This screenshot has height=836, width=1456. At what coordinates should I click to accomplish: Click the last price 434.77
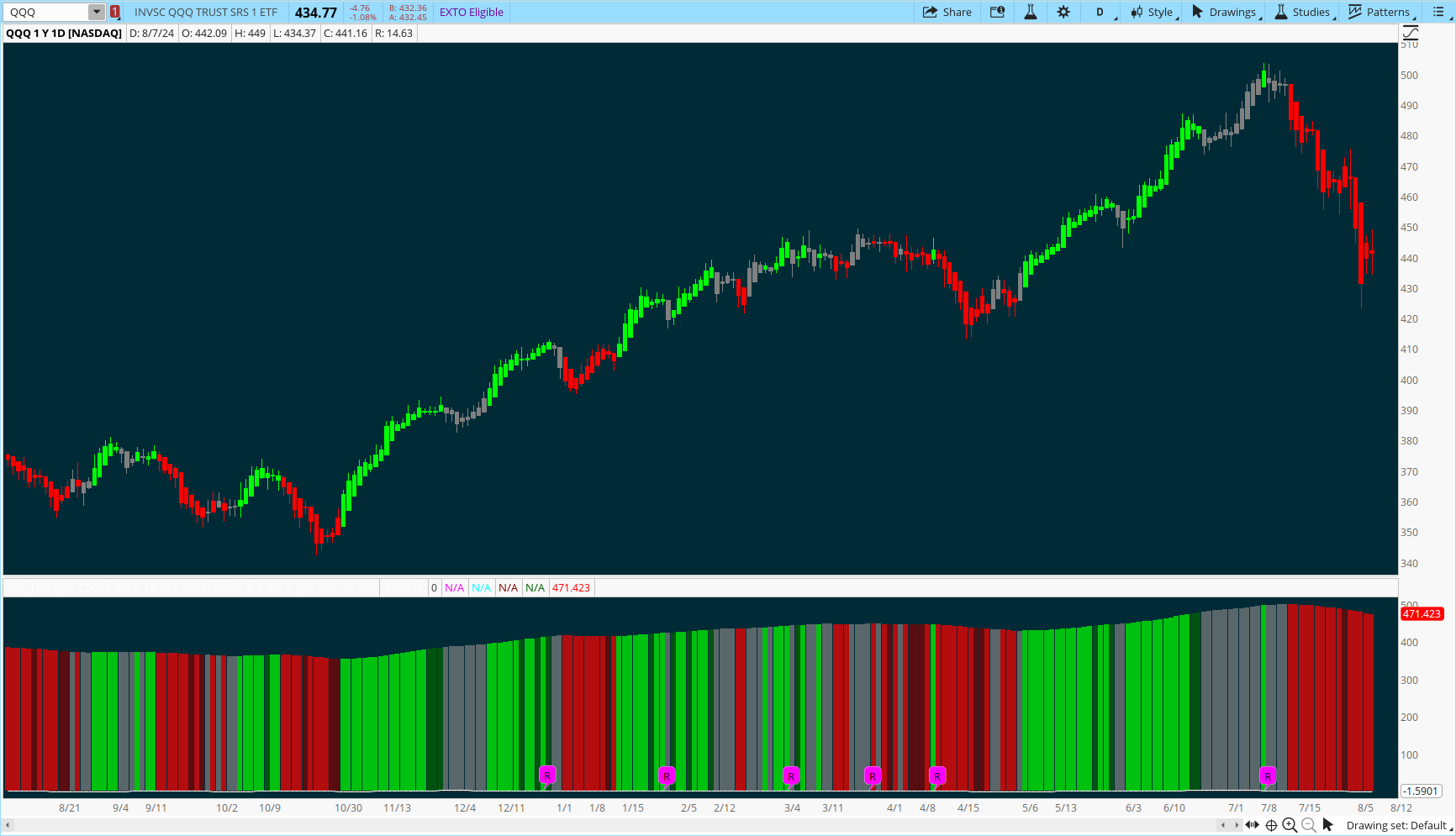click(x=315, y=13)
